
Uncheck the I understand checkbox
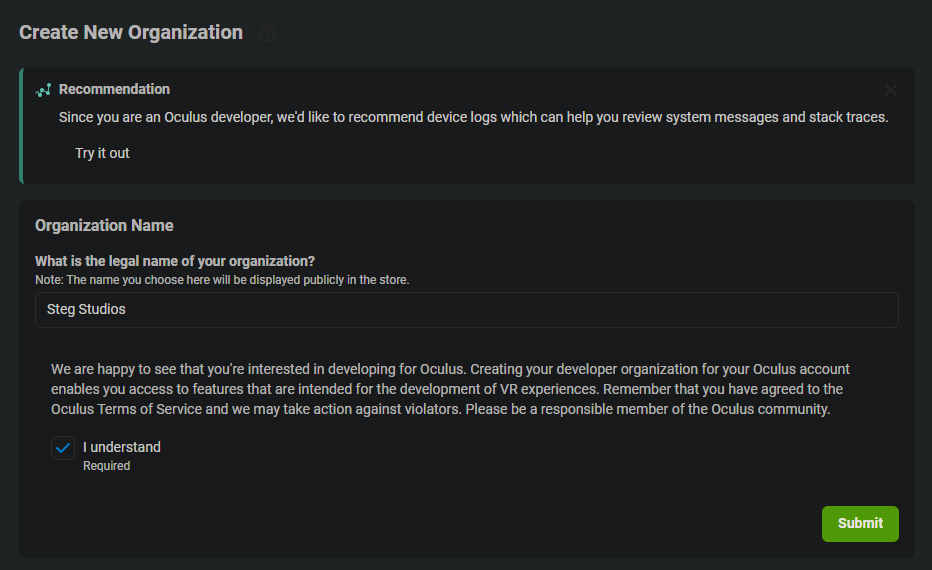click(63, 448)
